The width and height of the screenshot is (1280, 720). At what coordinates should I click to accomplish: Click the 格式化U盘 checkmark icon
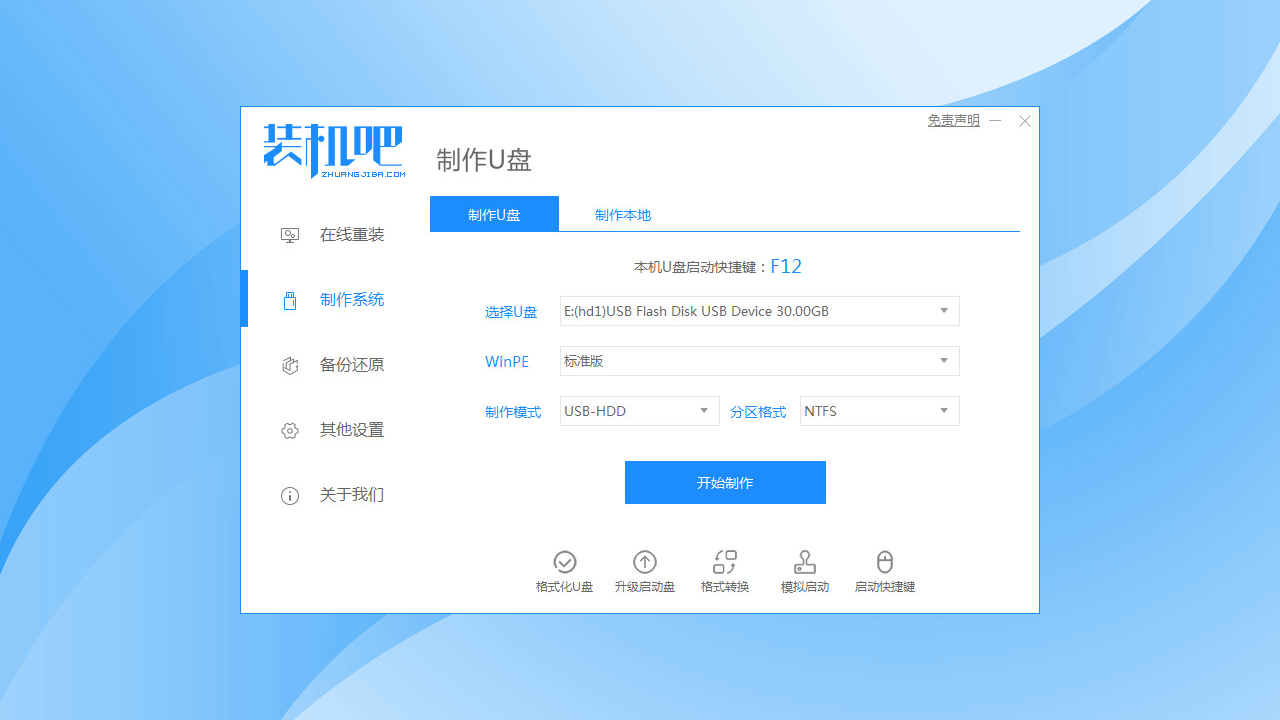[x=565, y=562]
